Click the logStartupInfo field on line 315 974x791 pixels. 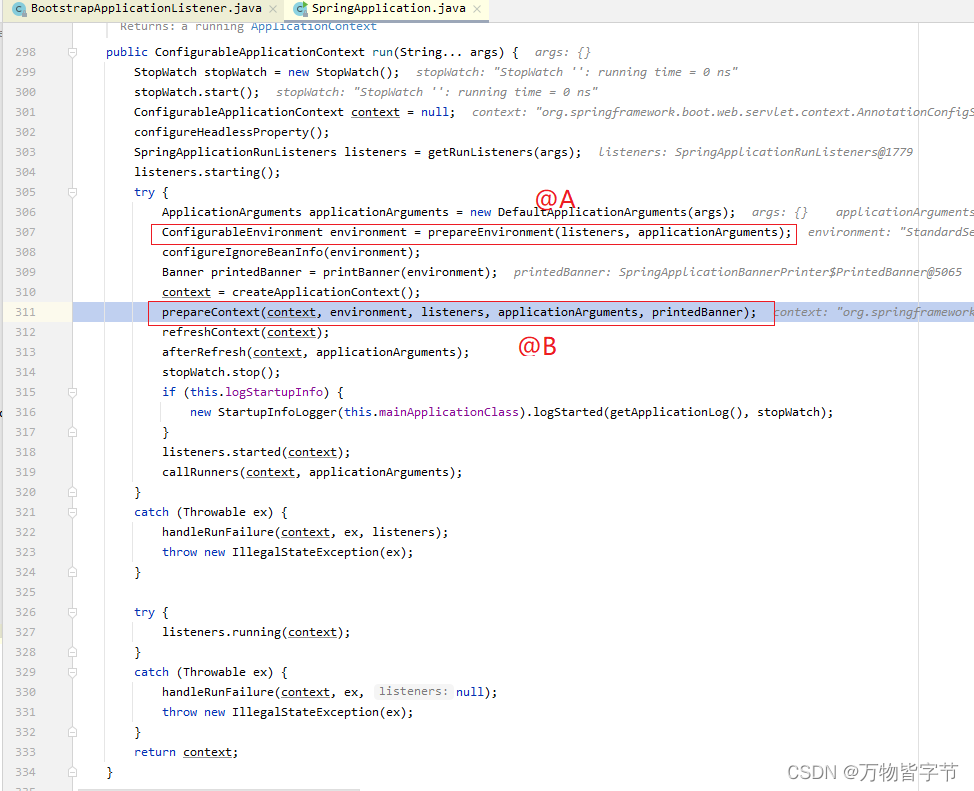[x=274, y=392]
